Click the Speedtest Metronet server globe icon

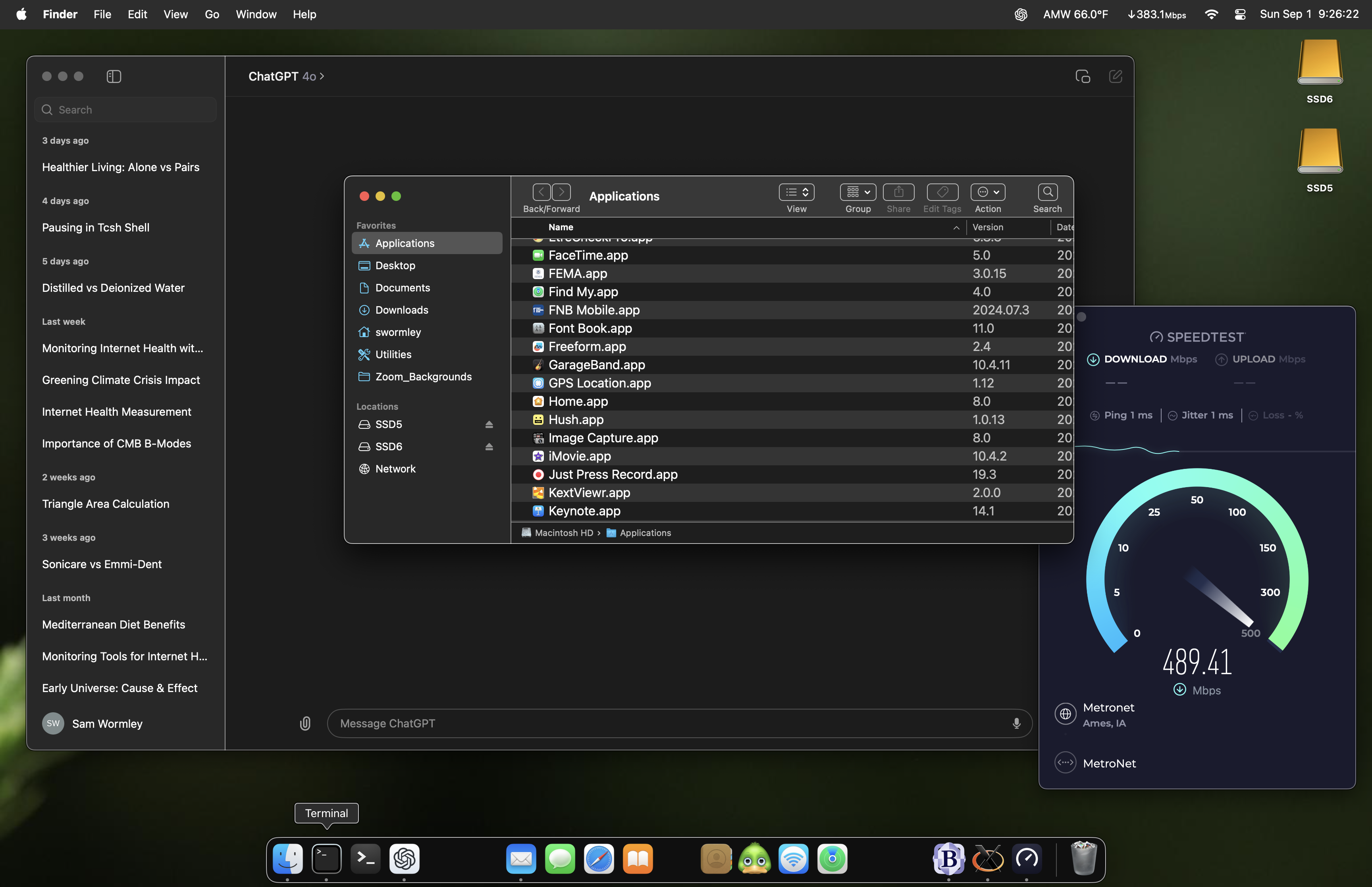click(1065, 714)
